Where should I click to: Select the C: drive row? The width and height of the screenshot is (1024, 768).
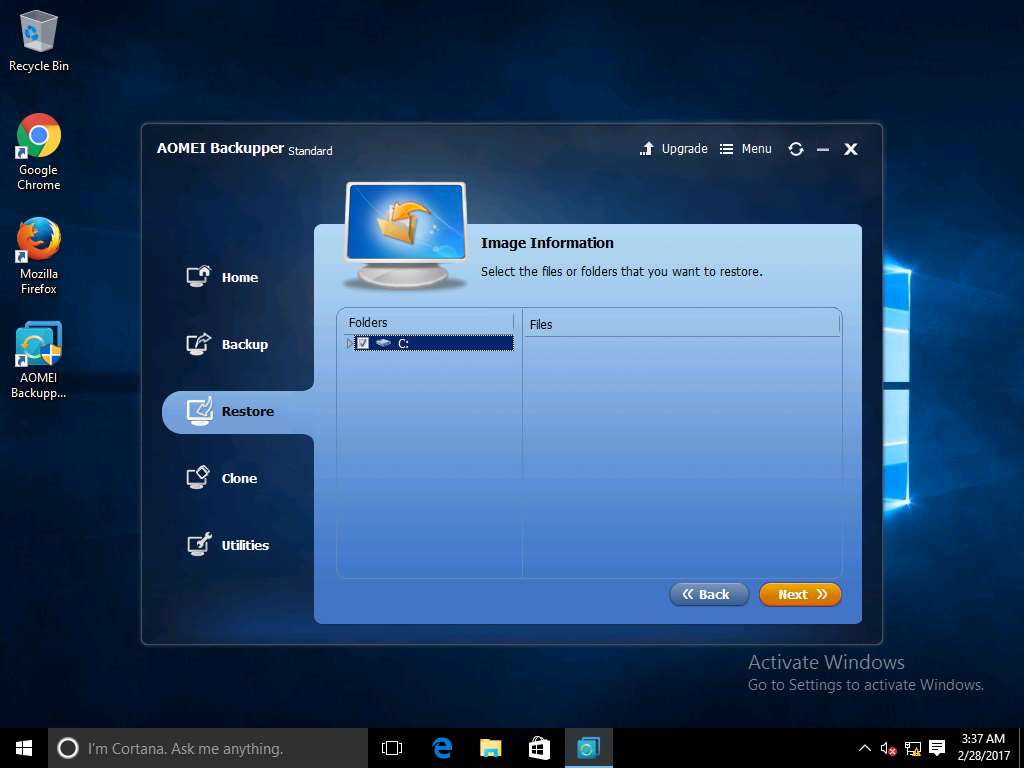(x=434, y=343)
